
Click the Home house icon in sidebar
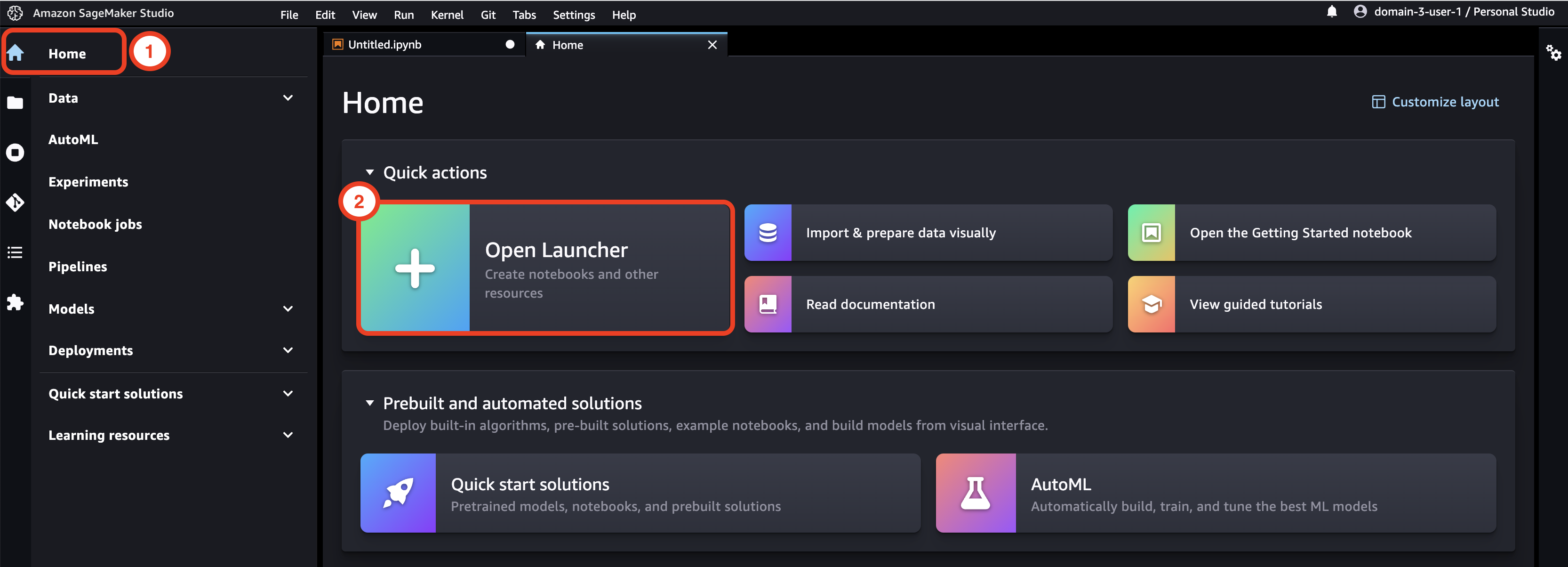[15, 53]
